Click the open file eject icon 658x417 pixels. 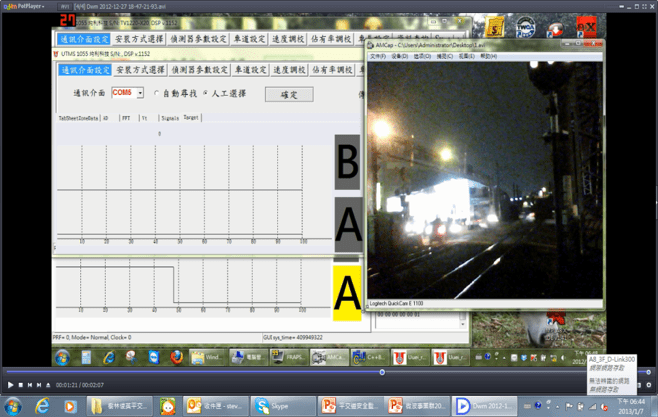pyautogui.click(x=48, y=385)
